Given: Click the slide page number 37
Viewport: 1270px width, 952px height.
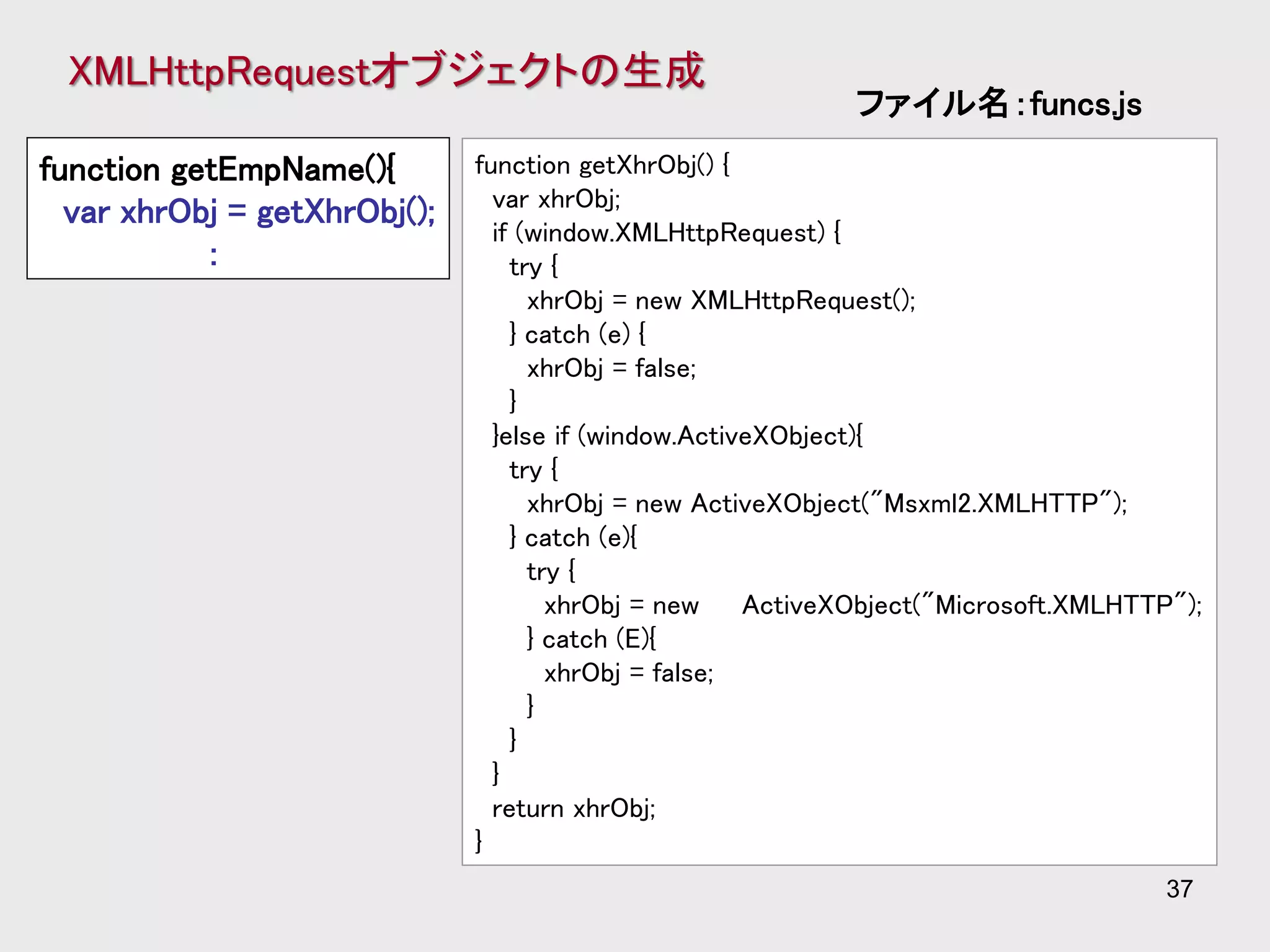Looking at the screenshot, I should [x=1179, y=889].
